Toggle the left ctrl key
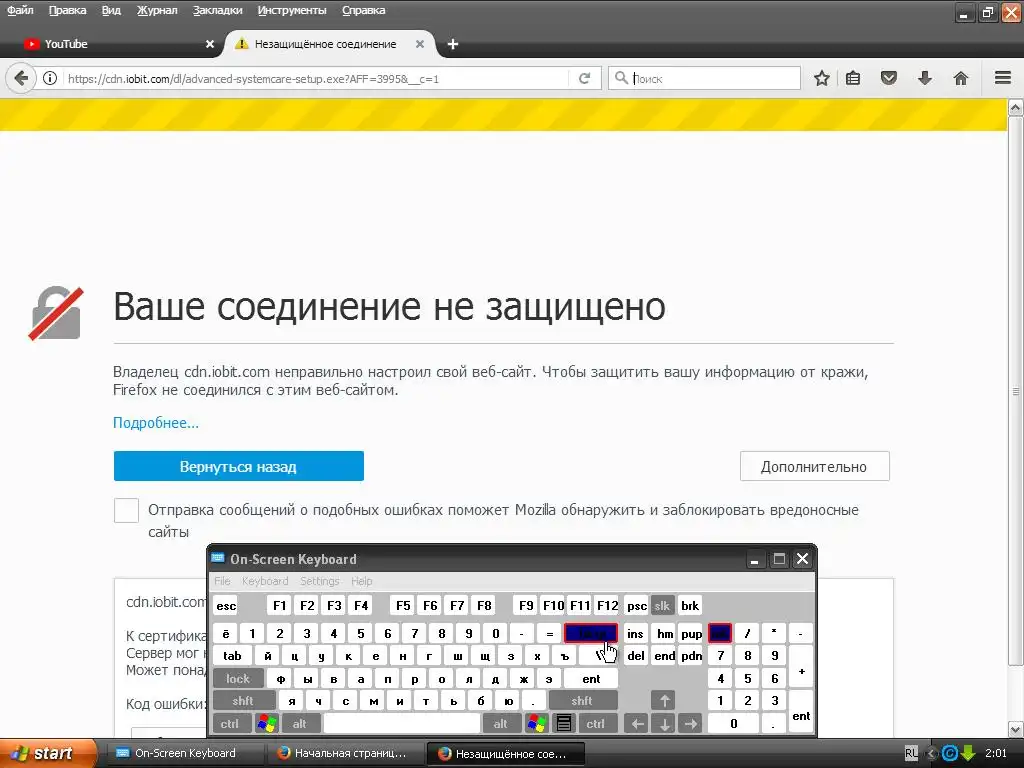Viewport: 1024px width, 768px height. click(x=230, y=723)
